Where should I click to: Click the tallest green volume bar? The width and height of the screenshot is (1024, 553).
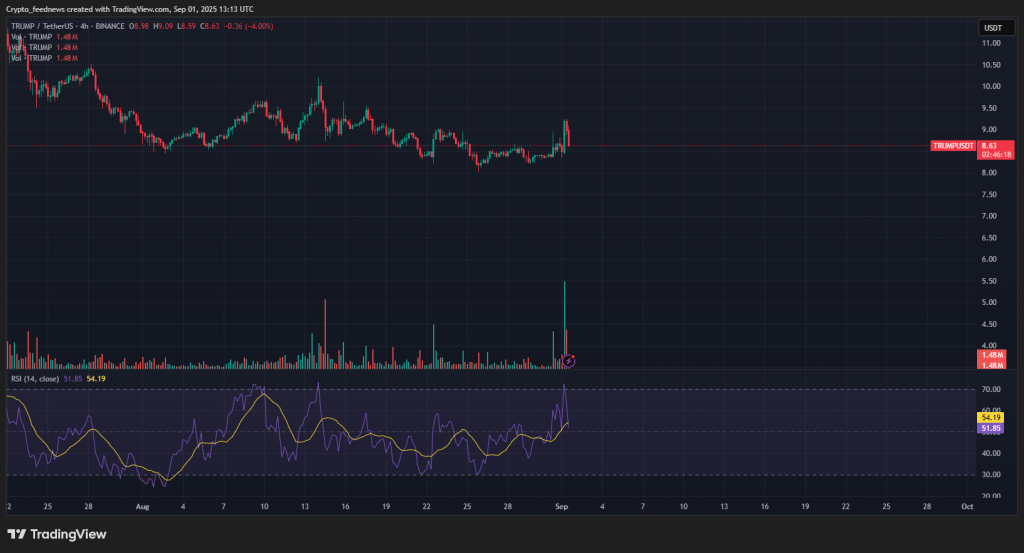tap(565, 320)
